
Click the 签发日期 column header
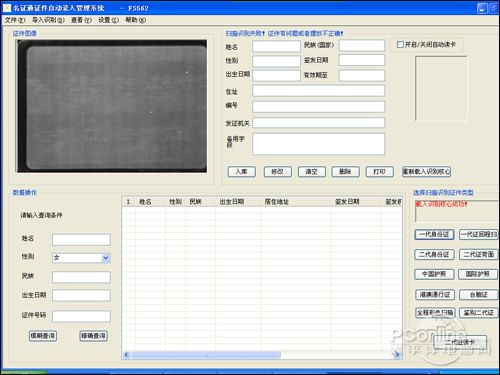point(356,202)
